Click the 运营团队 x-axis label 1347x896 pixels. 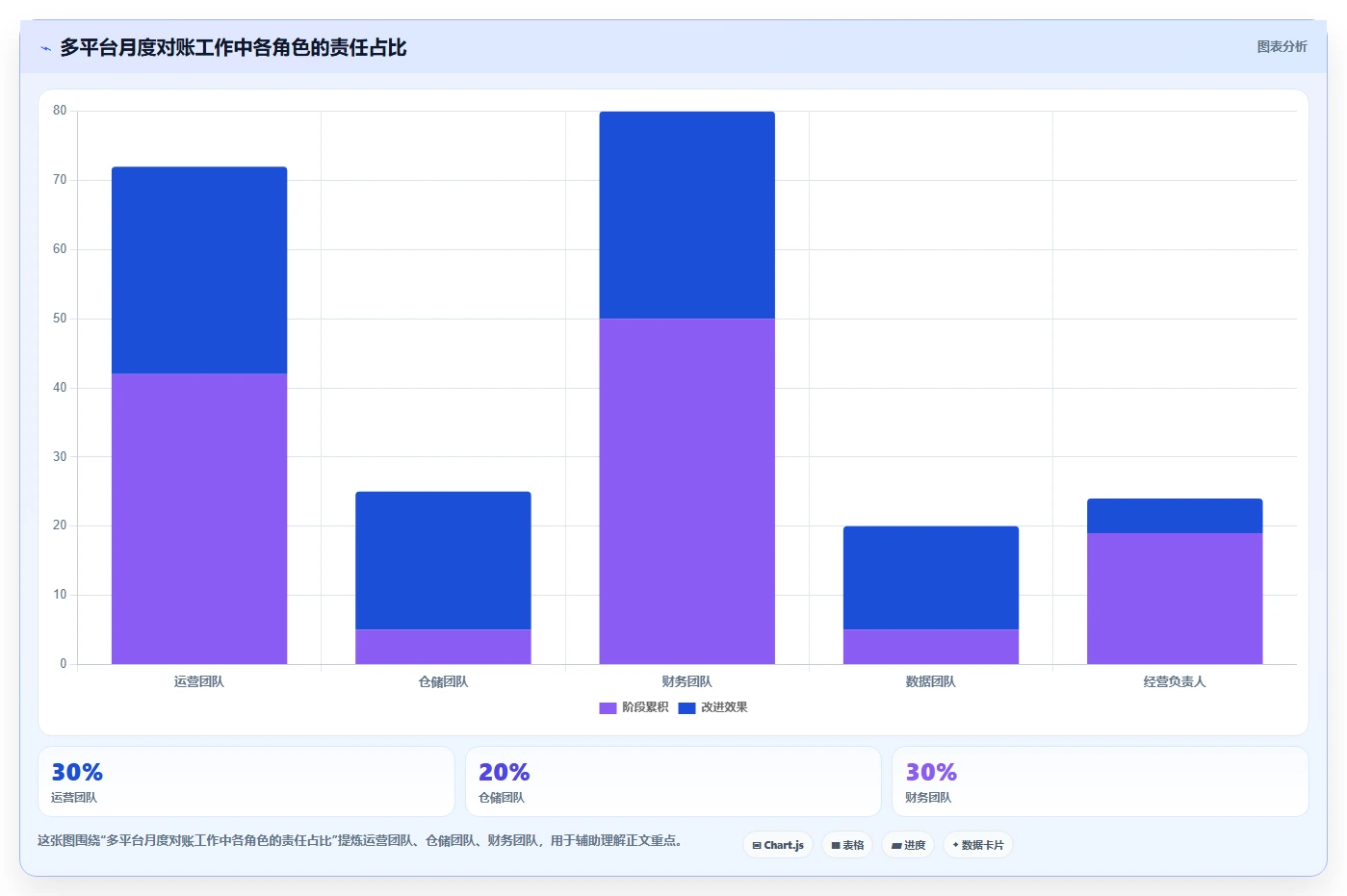pyautogui.click(x=199, y=681)
